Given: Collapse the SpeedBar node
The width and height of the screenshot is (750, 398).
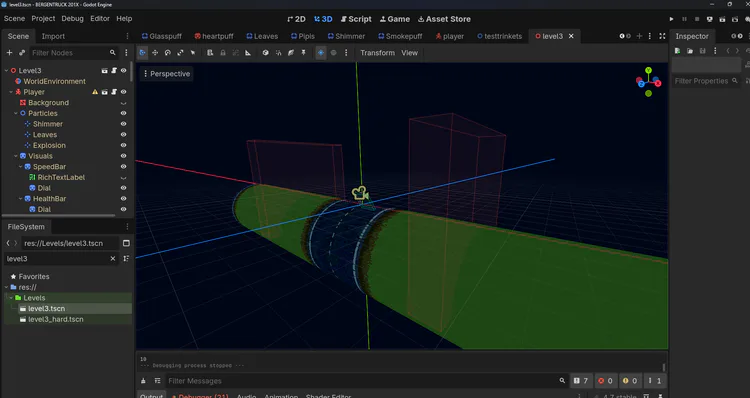Looking at the screenshot, I should [21, 166].
